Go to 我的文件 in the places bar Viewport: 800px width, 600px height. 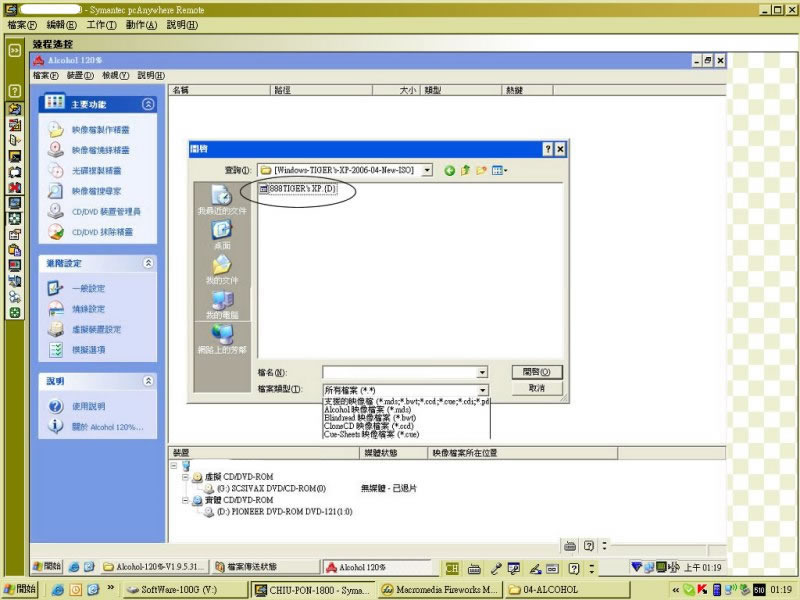tap(222, 269)
